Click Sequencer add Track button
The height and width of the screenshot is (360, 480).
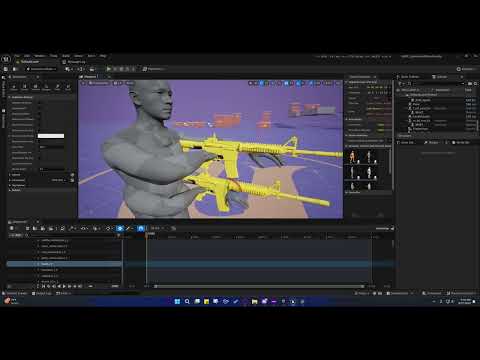click(16, 235)
